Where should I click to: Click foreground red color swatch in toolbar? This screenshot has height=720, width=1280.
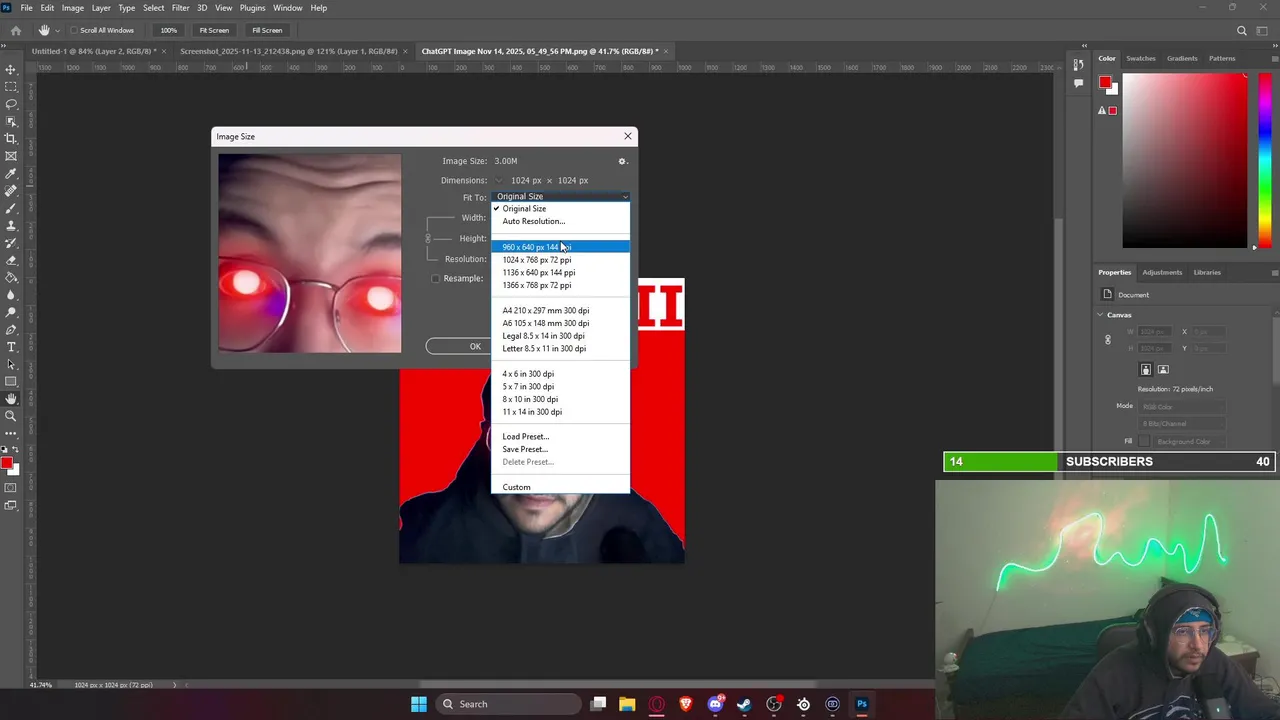[x=8, y=463]
